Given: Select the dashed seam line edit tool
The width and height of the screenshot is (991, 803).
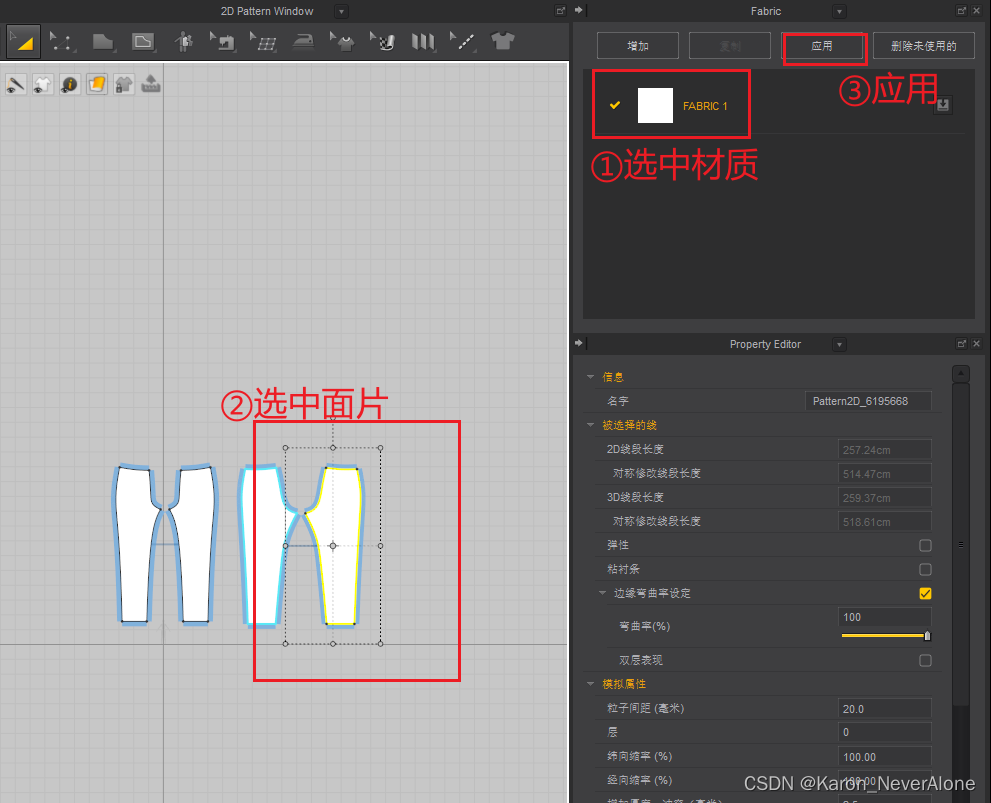Looking at the screenshot, I should click(x=463, y=42).
